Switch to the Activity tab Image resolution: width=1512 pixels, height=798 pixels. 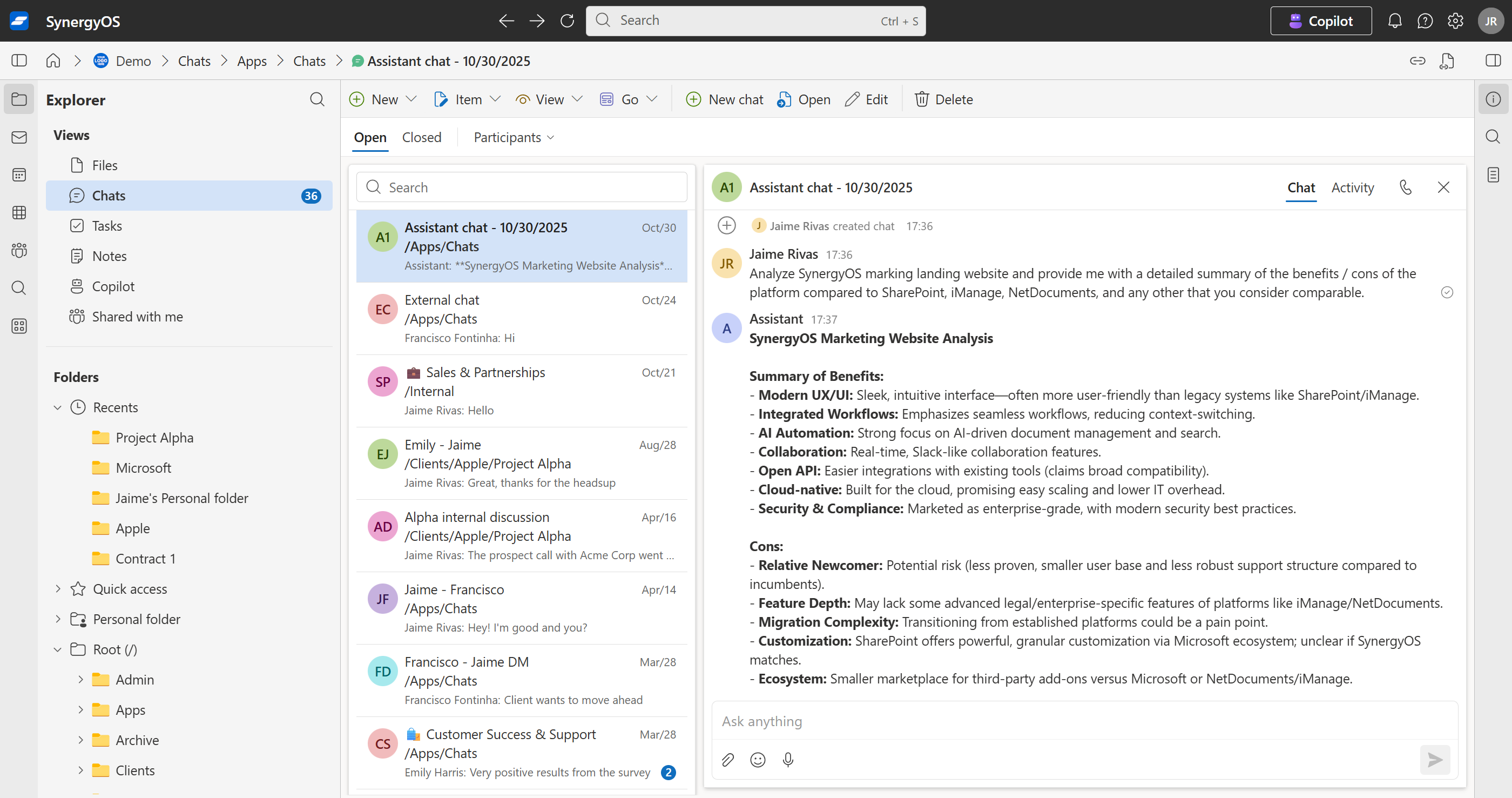[1352, 187]
